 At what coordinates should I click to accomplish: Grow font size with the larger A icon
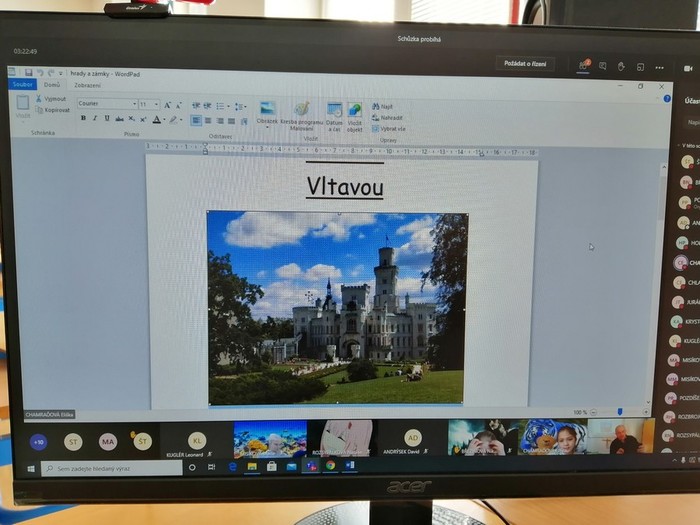[x=167, y=105]
